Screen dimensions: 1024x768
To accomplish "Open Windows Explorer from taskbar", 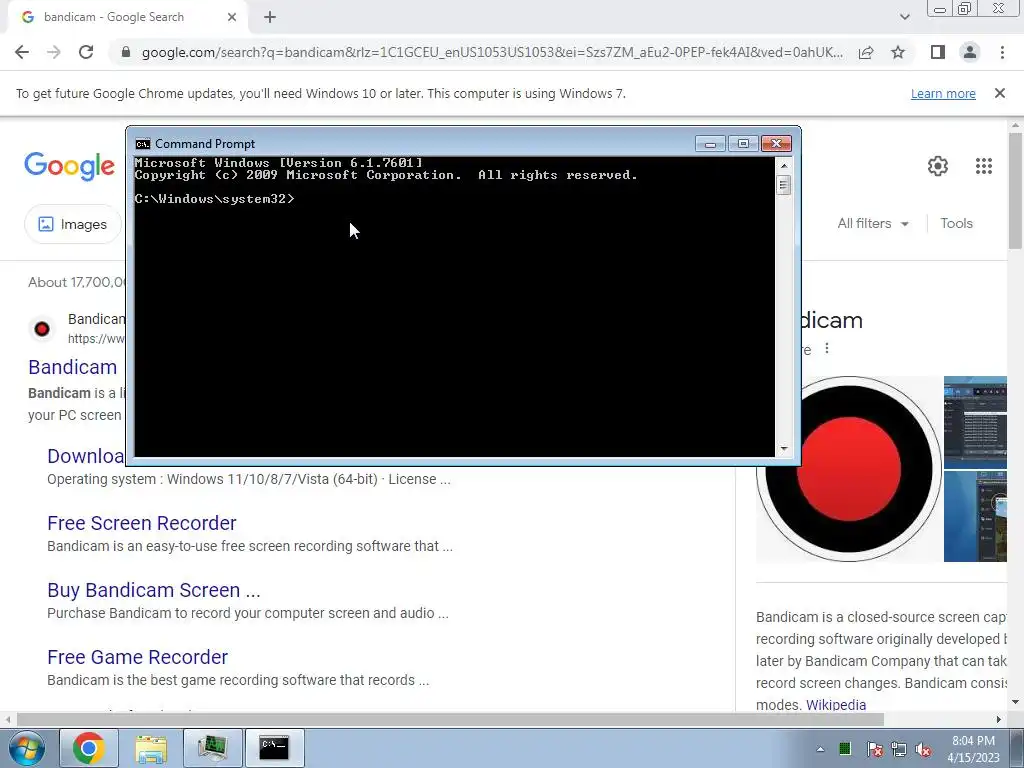I will pyautogui.click(x=151, y=748).
